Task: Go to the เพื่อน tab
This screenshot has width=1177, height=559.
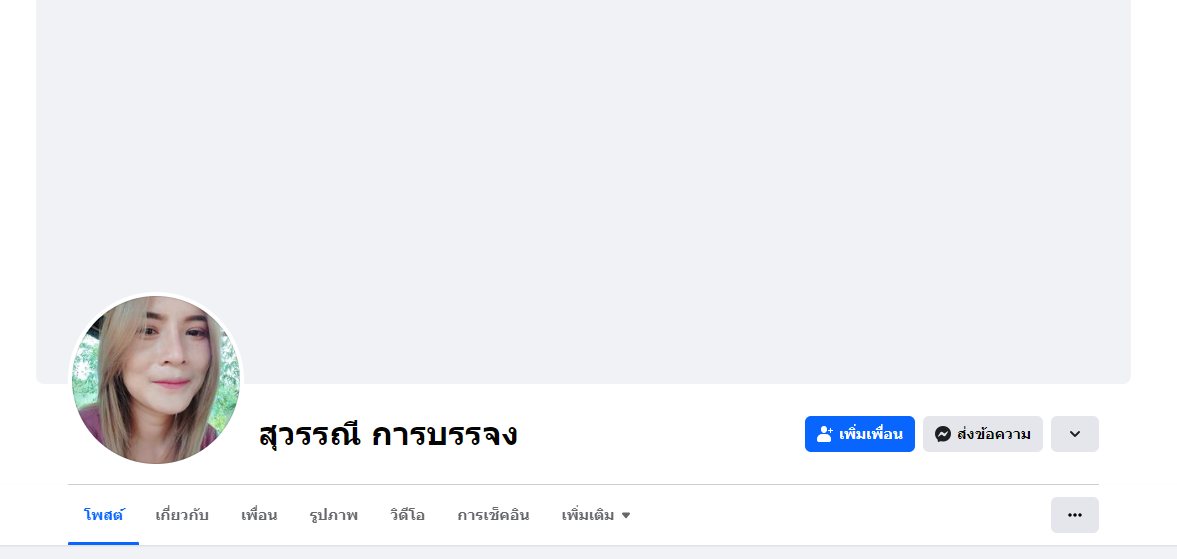Action: [x=259, y=515]
